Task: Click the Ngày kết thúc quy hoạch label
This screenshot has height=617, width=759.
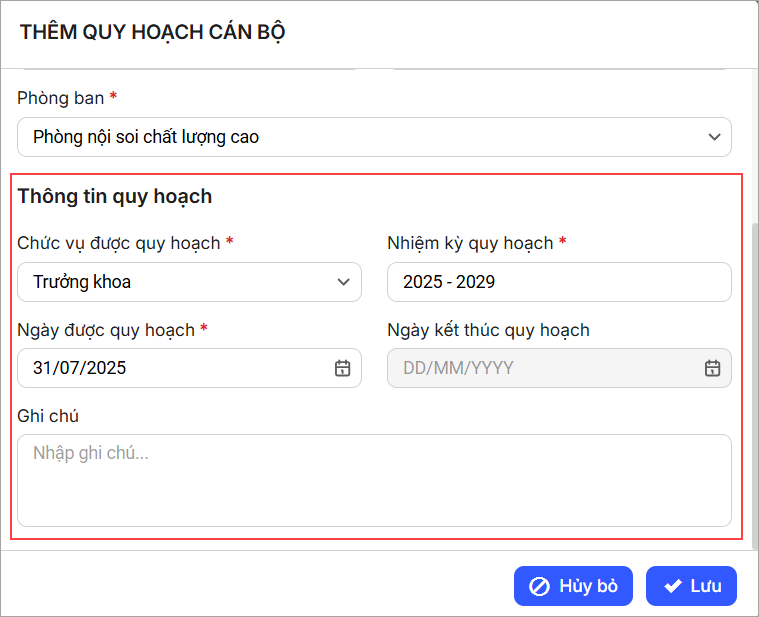Action: pos(488,330)
